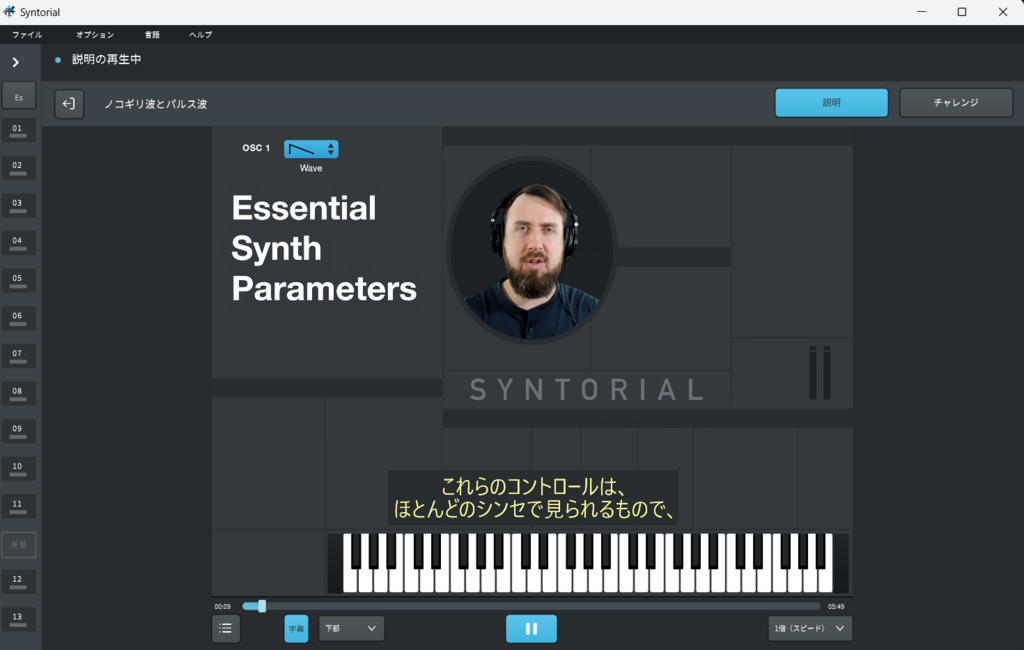The width and height of the screenshot is (1024, 650).
Task: Open the ヘルプ menu
Action: (x=200, y=35)
